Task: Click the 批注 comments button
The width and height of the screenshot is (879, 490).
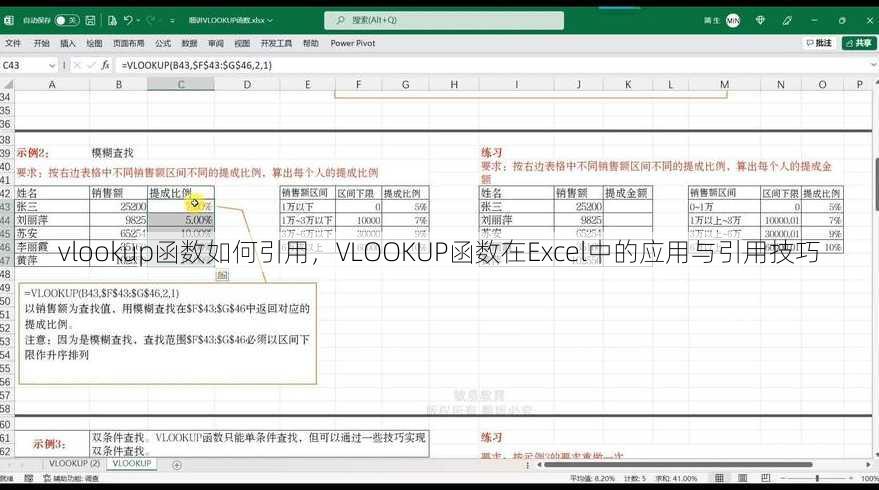Action: point(819,43)
